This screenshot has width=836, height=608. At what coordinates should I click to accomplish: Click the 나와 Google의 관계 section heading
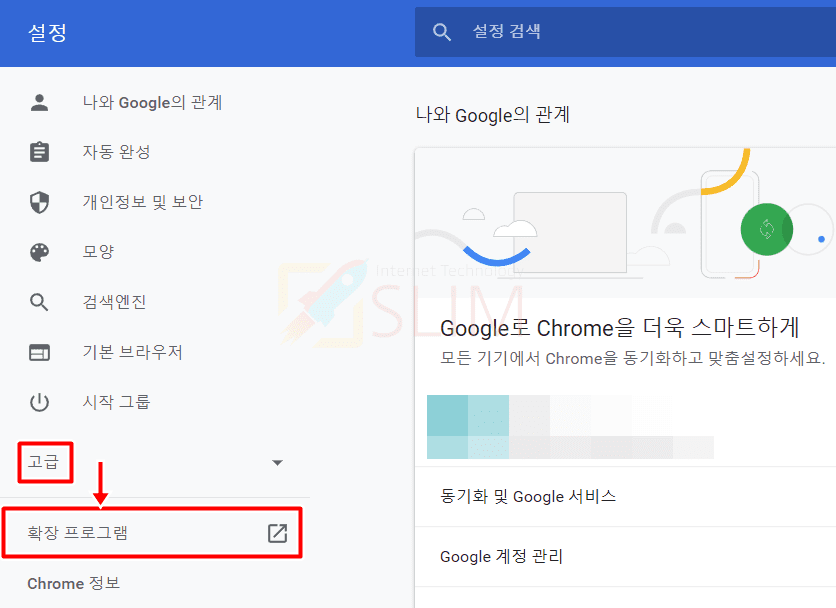pyautogui.click(x=493, y=115)
